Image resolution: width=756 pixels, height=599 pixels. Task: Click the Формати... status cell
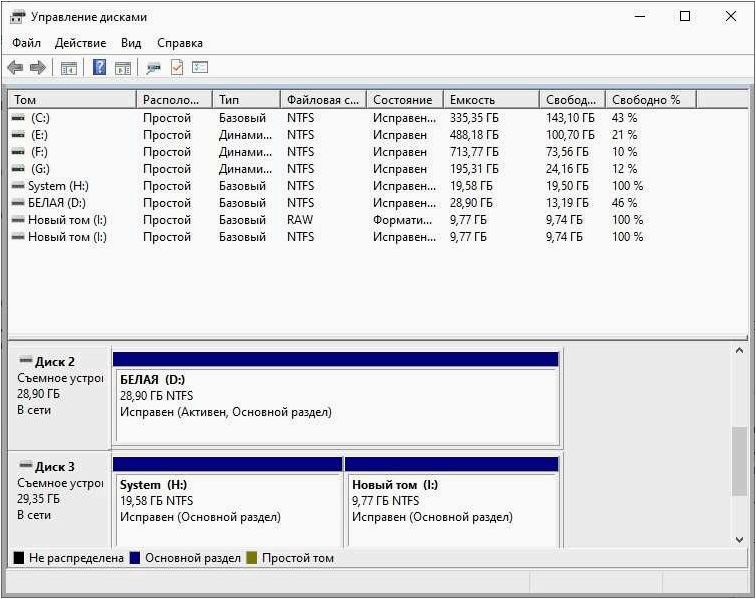tap(402, 220)
